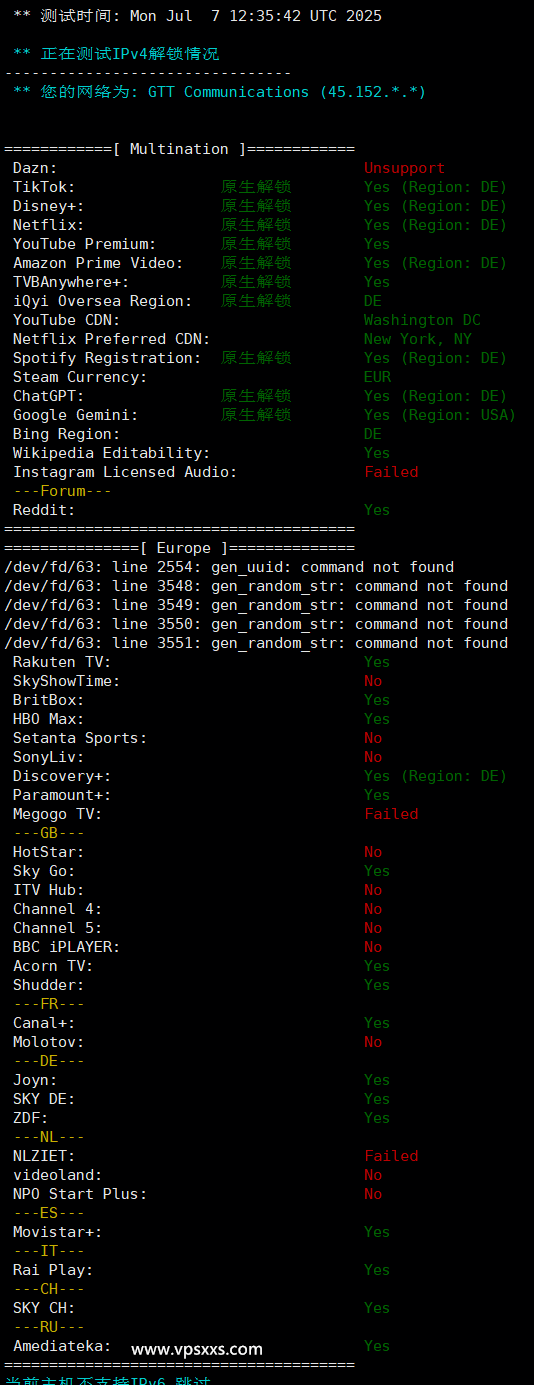Click the YouTube CDN Washington DC value

coord(422,320)
